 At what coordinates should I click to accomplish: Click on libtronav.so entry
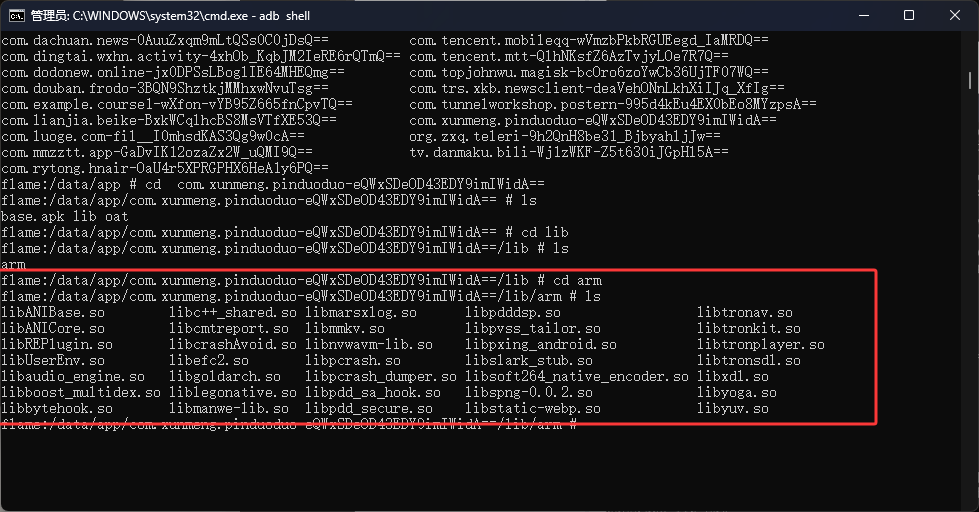tap(745, 313)
